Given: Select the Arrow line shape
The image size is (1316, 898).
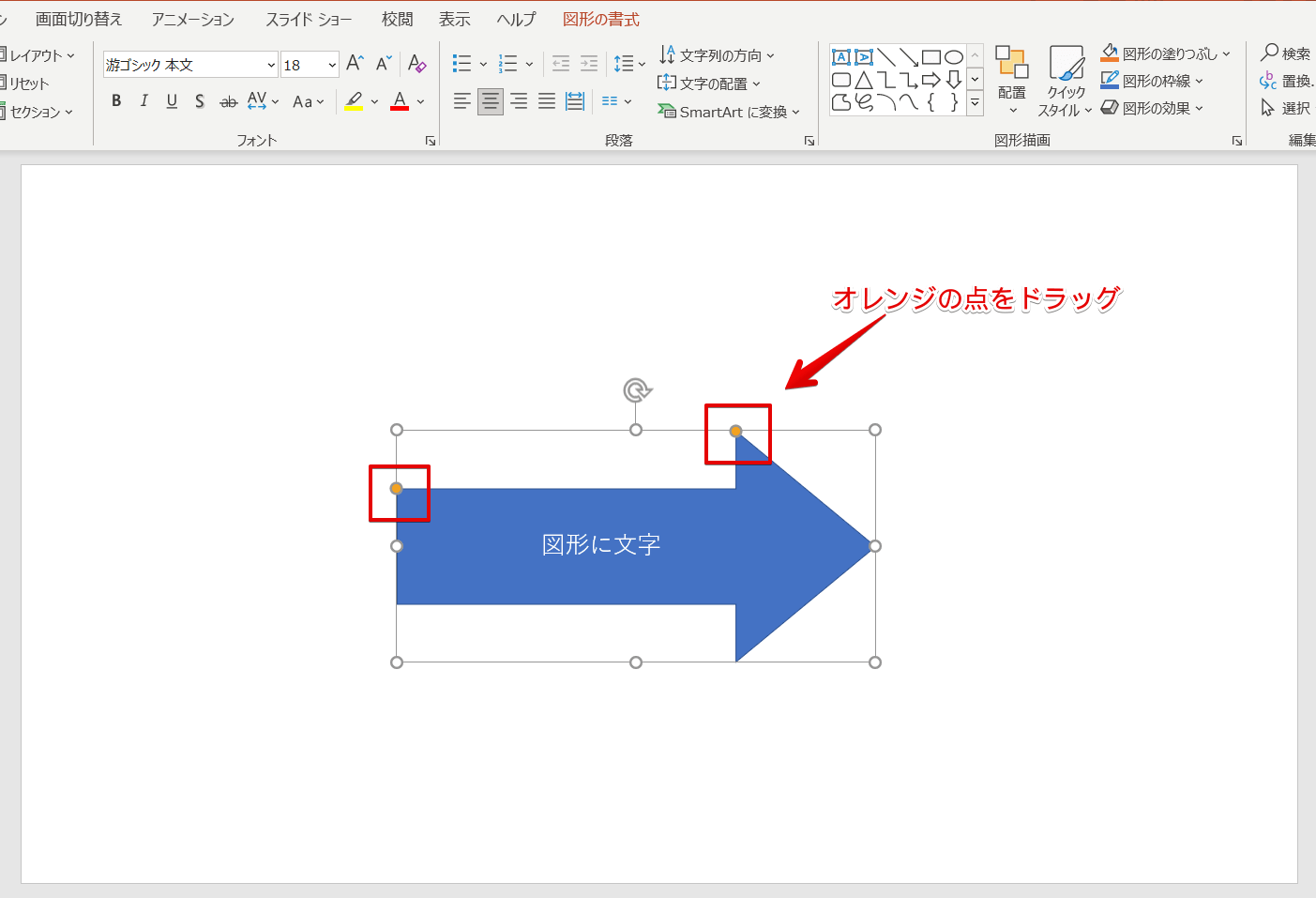Looking at the screenshot, I should point(909,57).
